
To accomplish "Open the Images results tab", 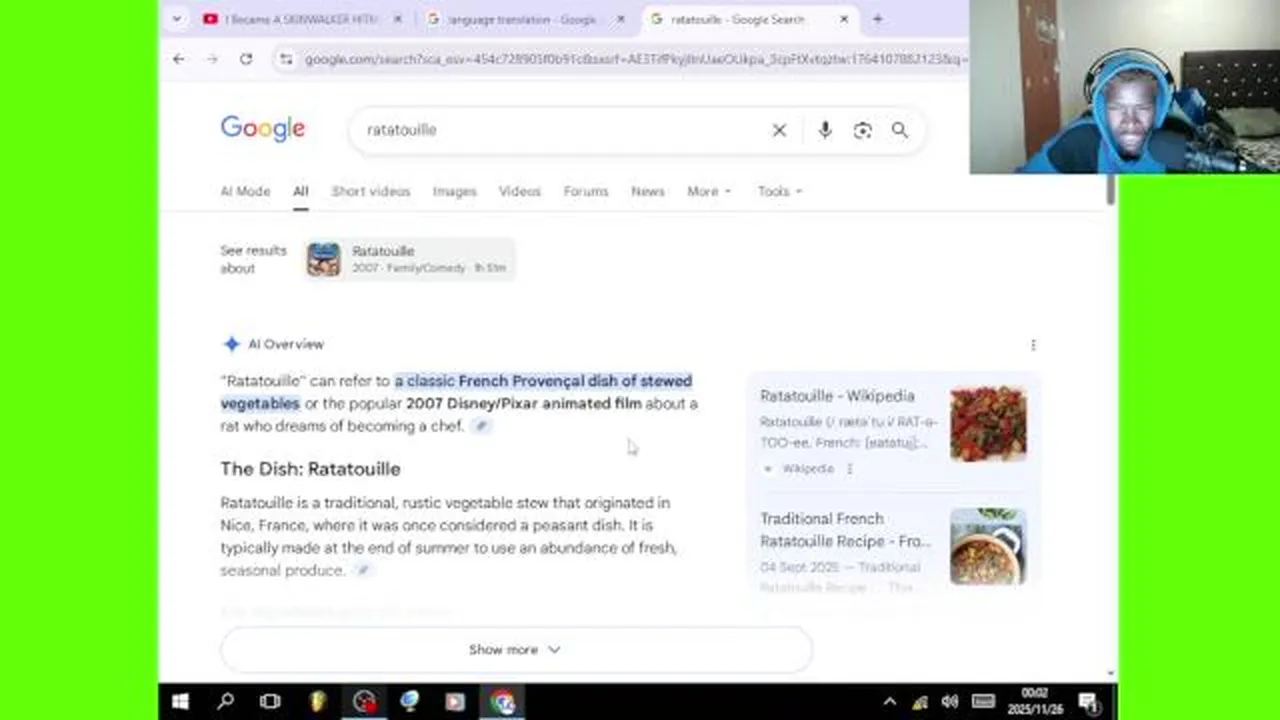I will point(454,191).
